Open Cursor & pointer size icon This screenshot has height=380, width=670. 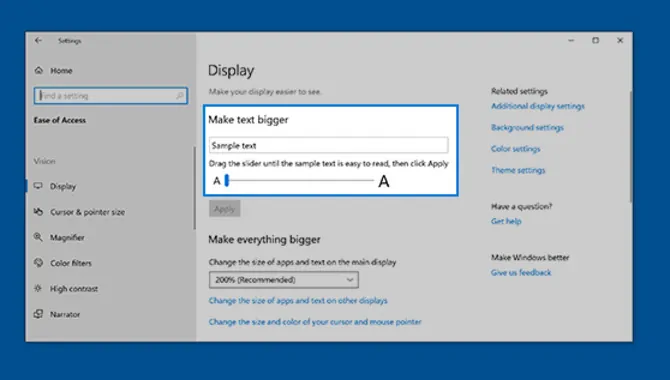coord(38,212)
